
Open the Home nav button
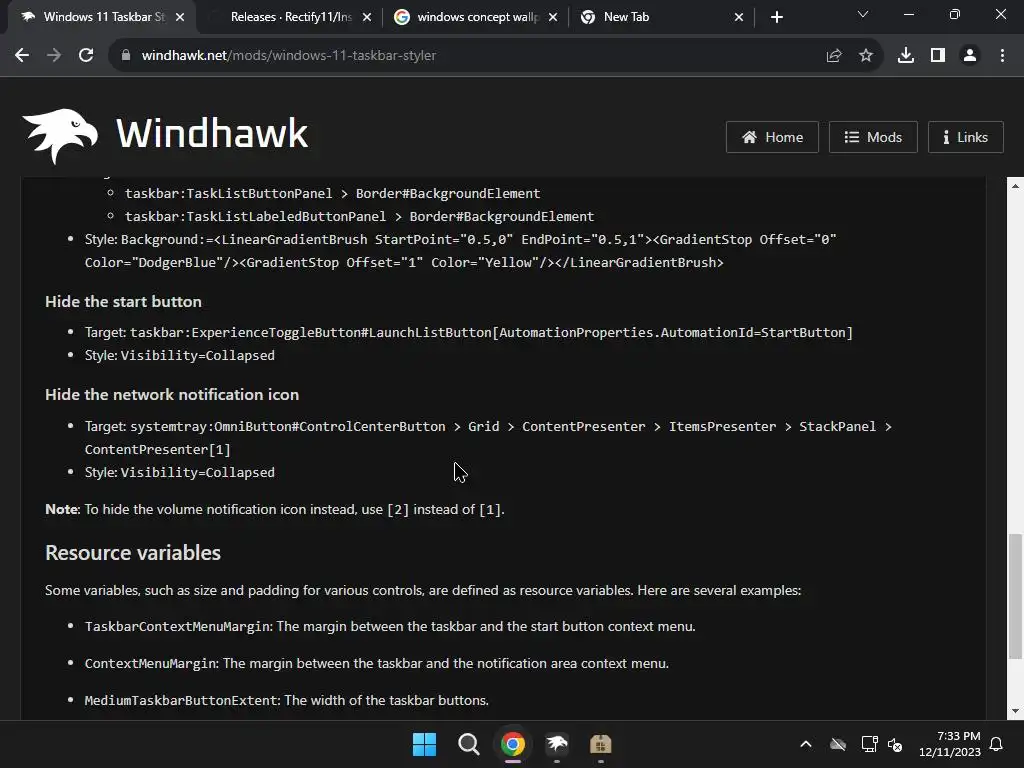pos(772,137)
